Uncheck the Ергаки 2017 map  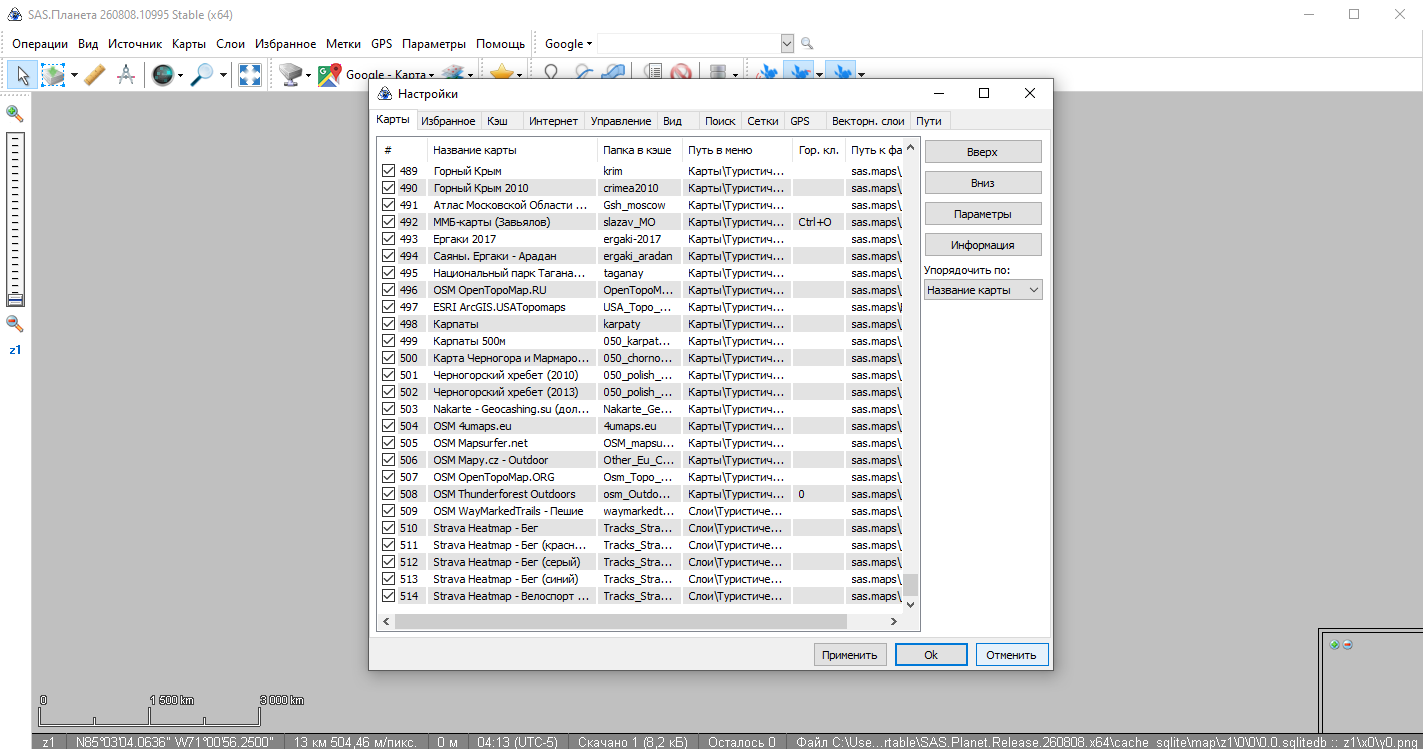pyautogui.click(x=388, y=239)
